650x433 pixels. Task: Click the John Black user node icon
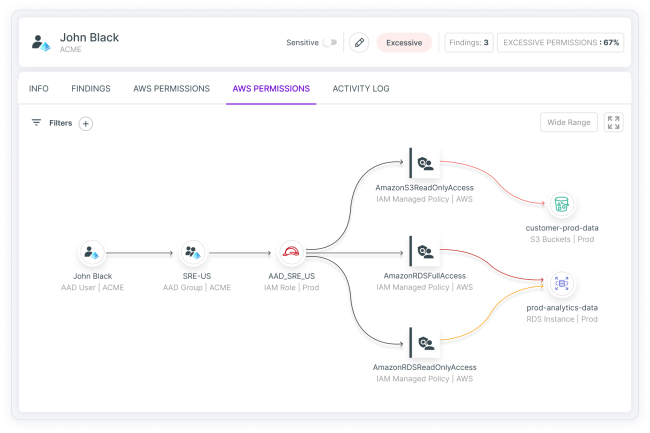click(x=92, y=253)
